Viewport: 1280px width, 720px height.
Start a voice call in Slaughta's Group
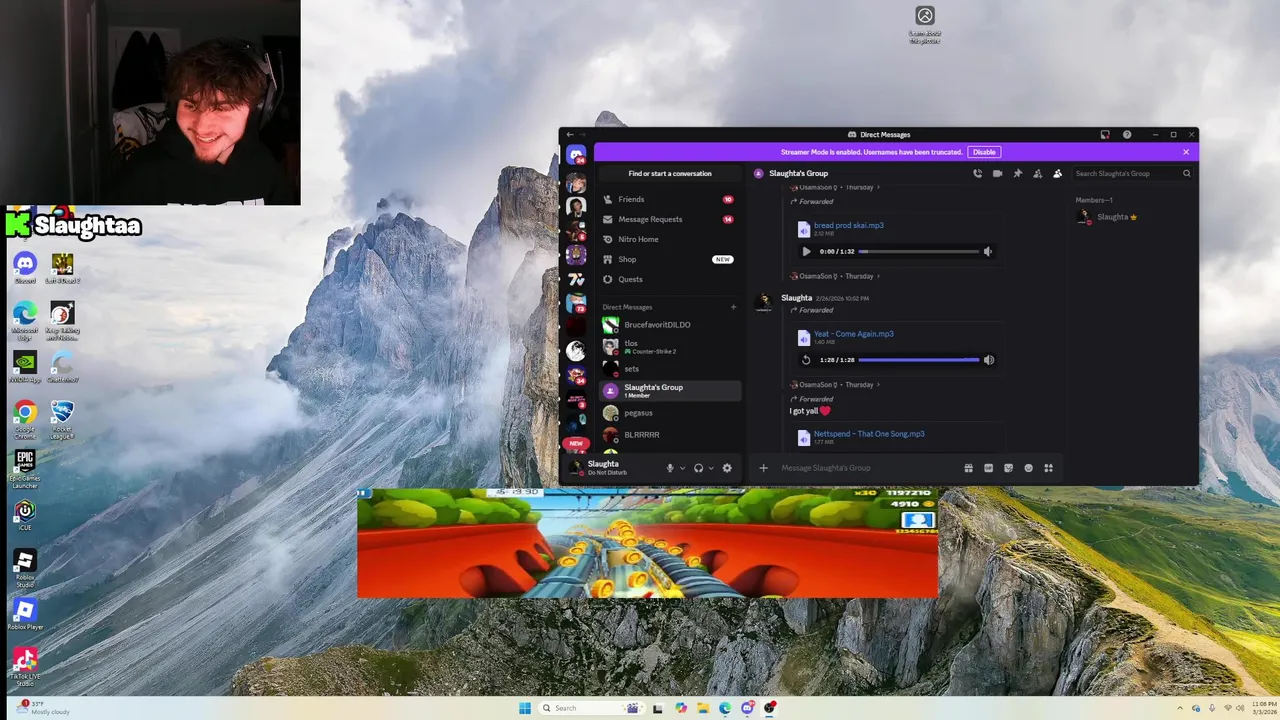click(977, 173)
